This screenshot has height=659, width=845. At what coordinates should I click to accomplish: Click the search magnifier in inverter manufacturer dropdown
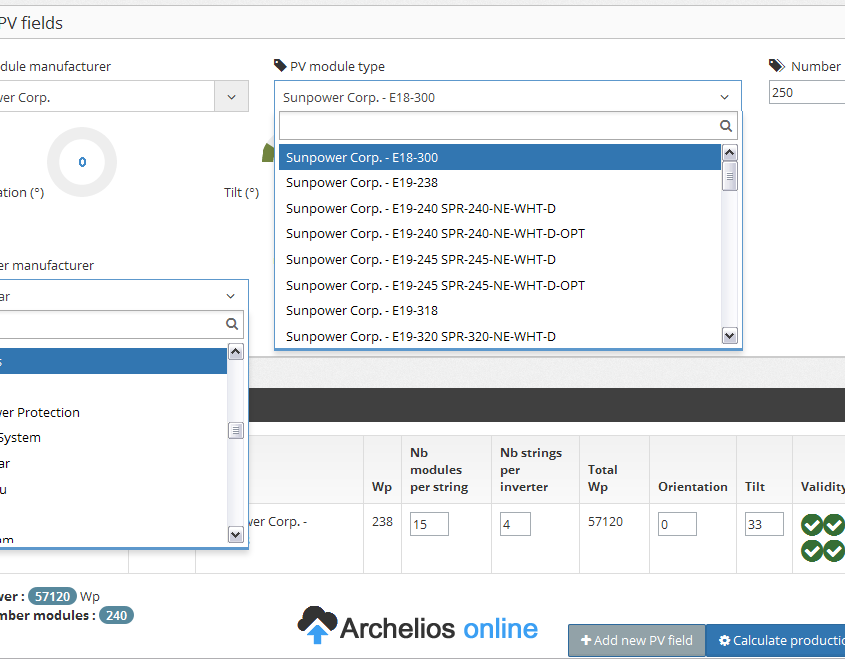coord(232,324)
